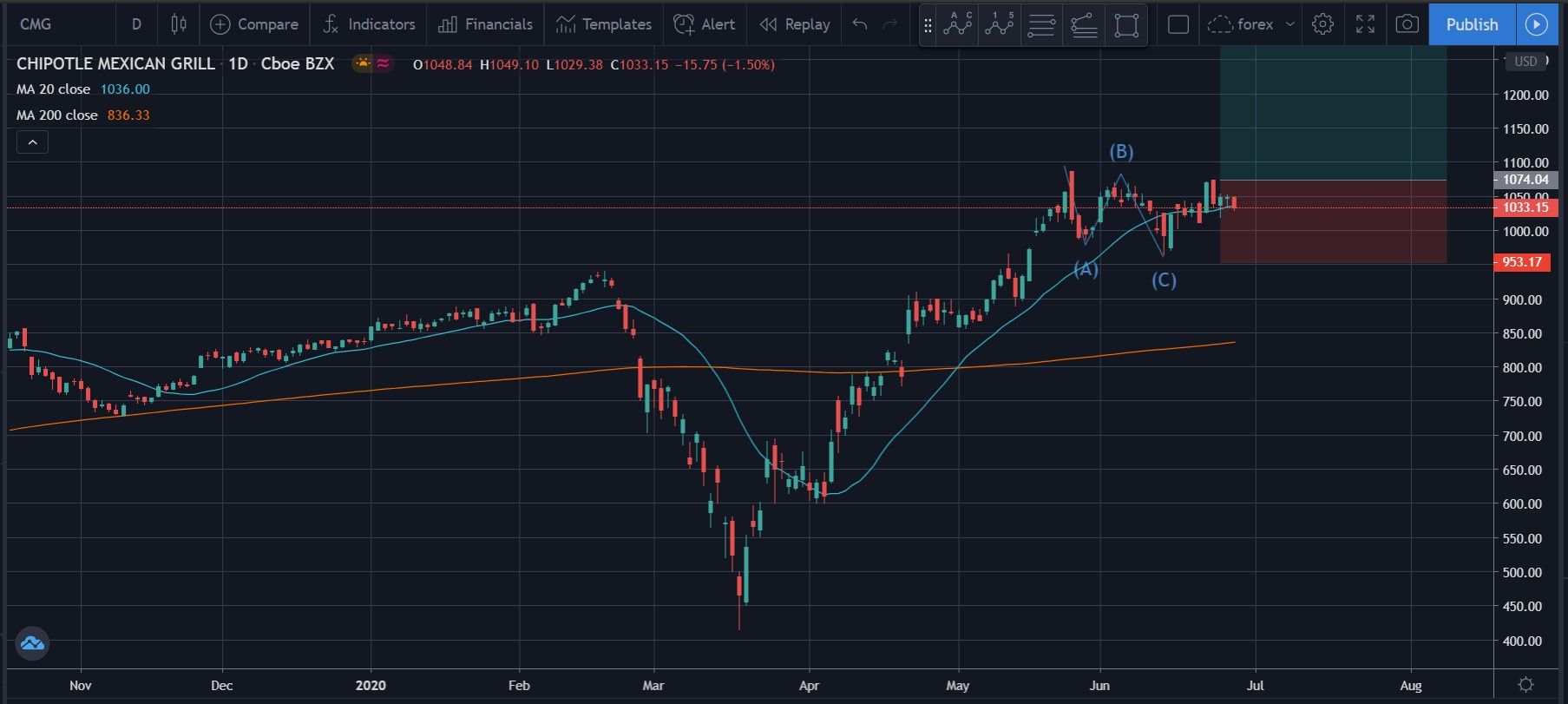Click the play icon beside Publish

(1537, 24)
